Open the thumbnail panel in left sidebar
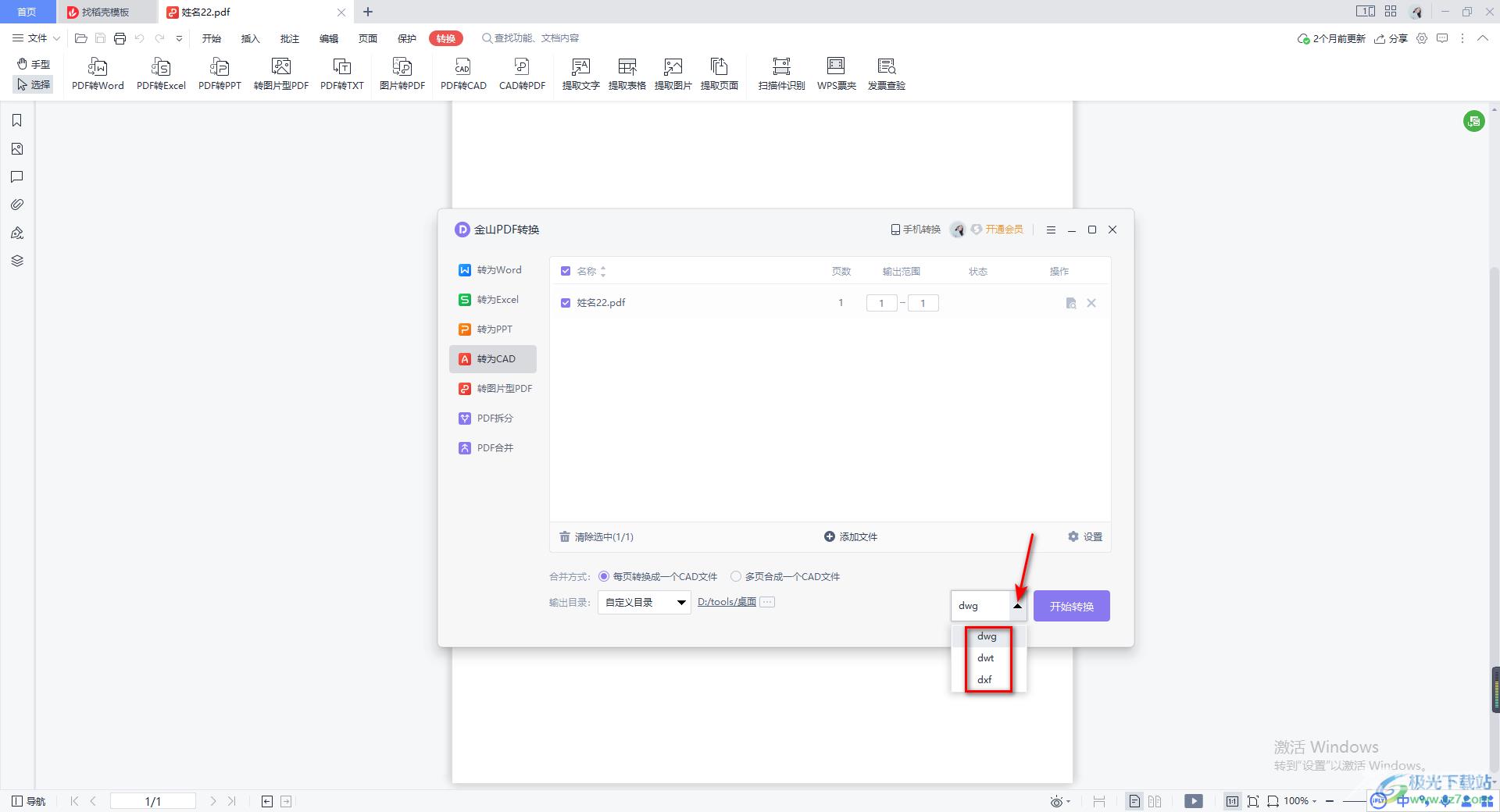The width and height of the screenshot is (1500, 812). 16,148
